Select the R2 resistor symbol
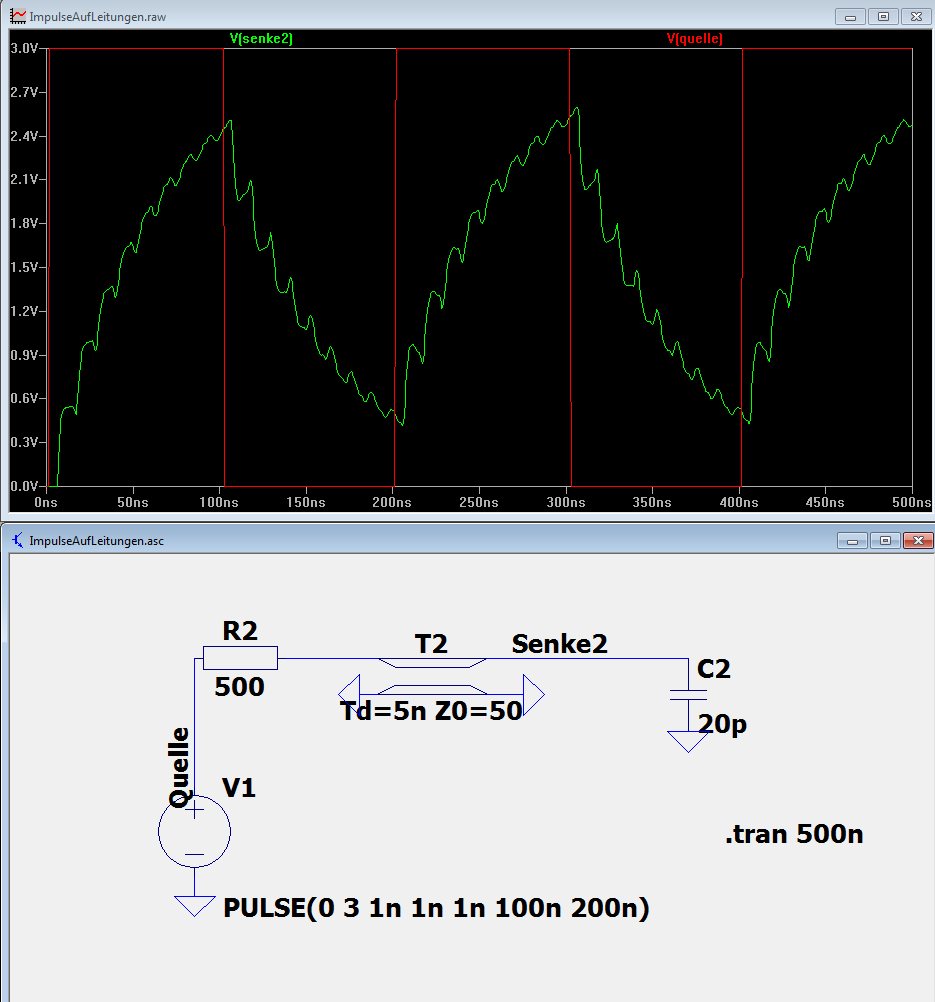The height and width of the screenshot is (1002, 935). (x=240, y=658)
